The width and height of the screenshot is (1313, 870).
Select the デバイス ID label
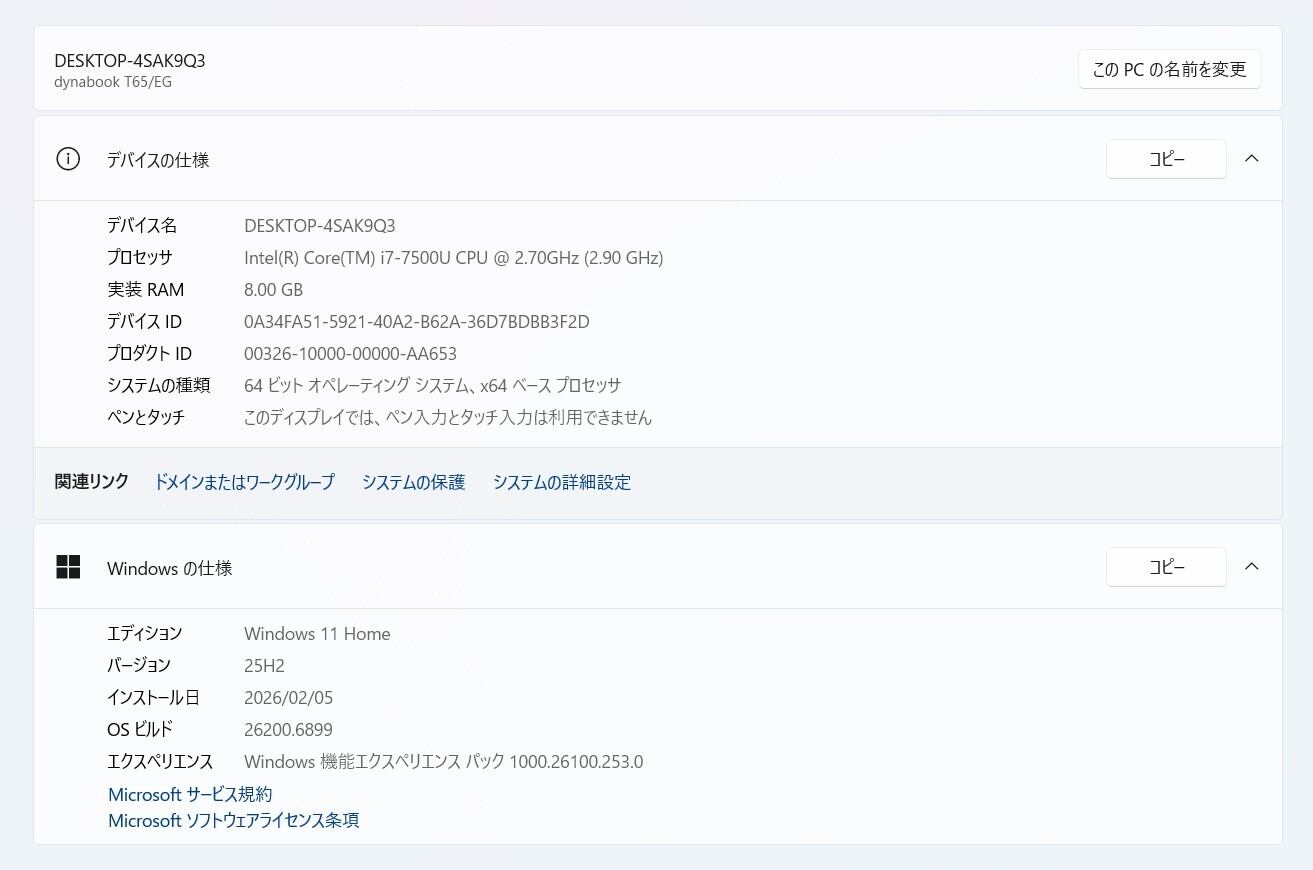[x=144, y=322]
